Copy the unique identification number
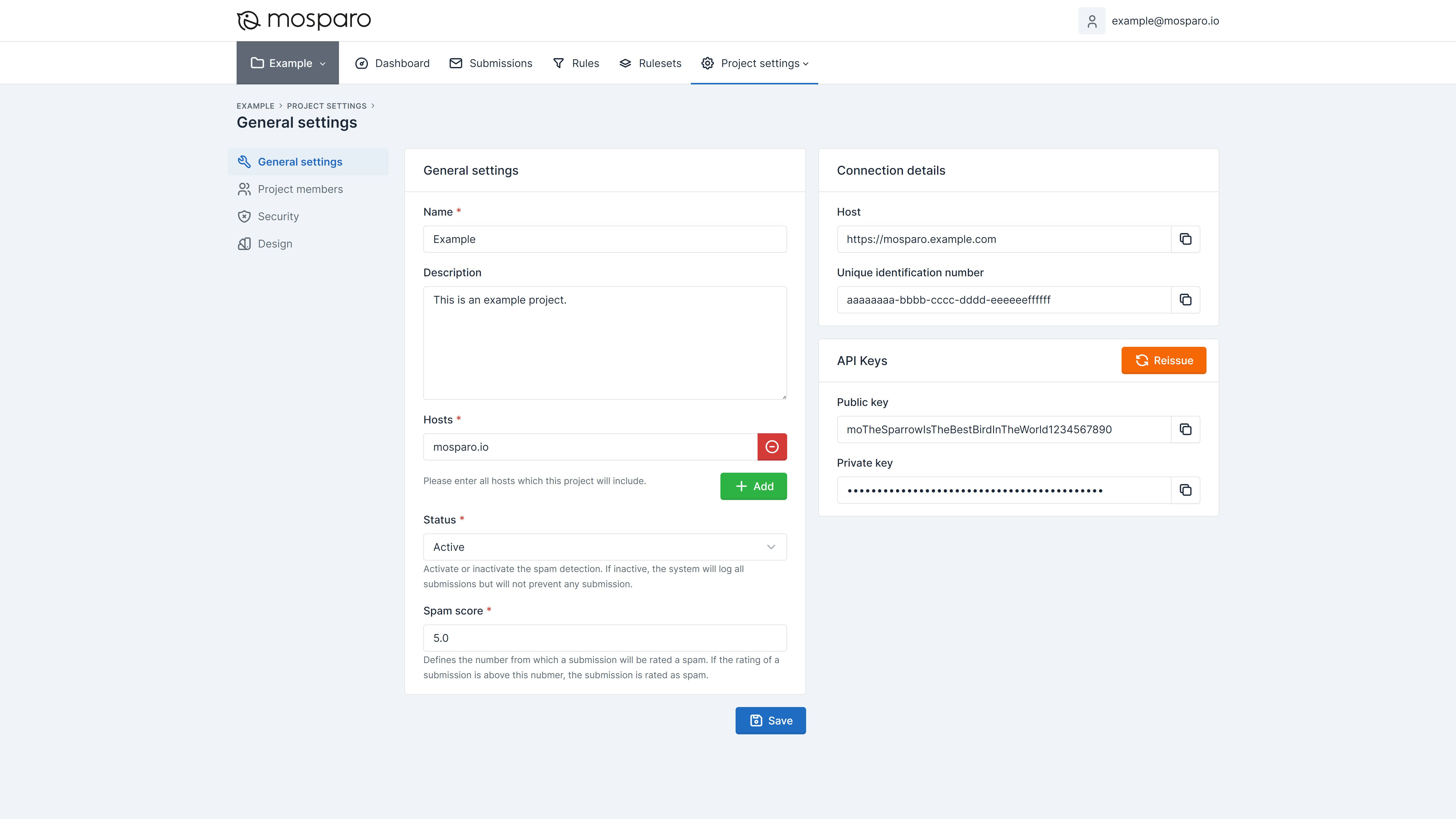1456x819 pixels. click(x=1185, y=300)
